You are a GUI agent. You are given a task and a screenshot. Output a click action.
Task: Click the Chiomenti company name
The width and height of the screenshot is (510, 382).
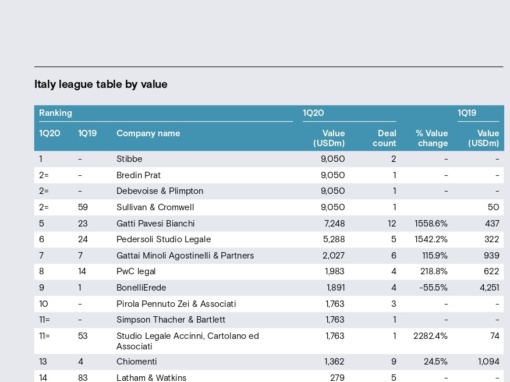pyautogui.click(x=136, y=362)
